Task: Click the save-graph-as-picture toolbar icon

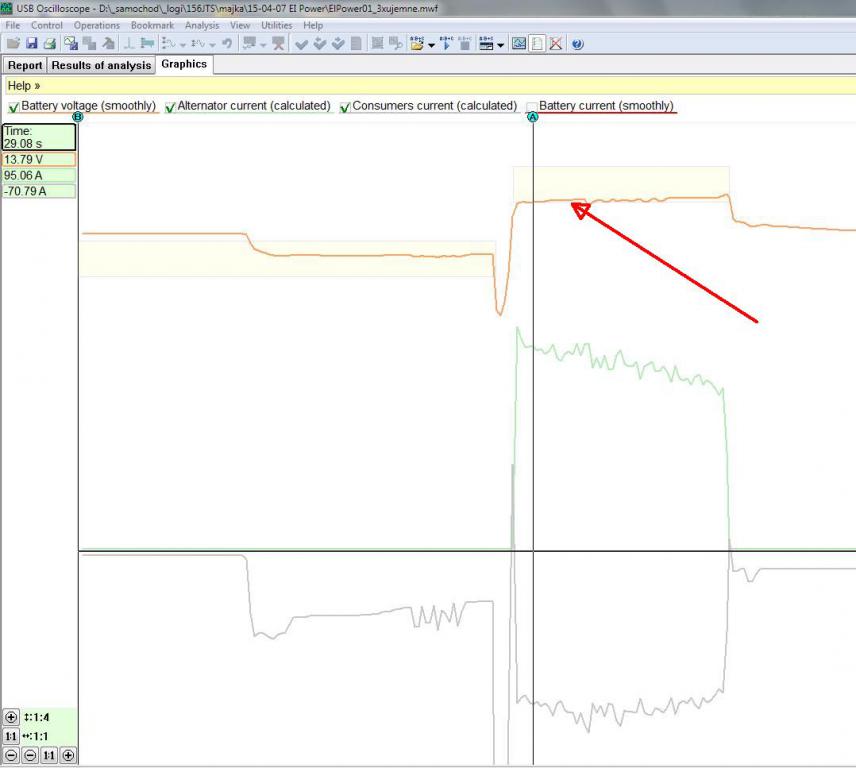Action: (x=70, y=44)
